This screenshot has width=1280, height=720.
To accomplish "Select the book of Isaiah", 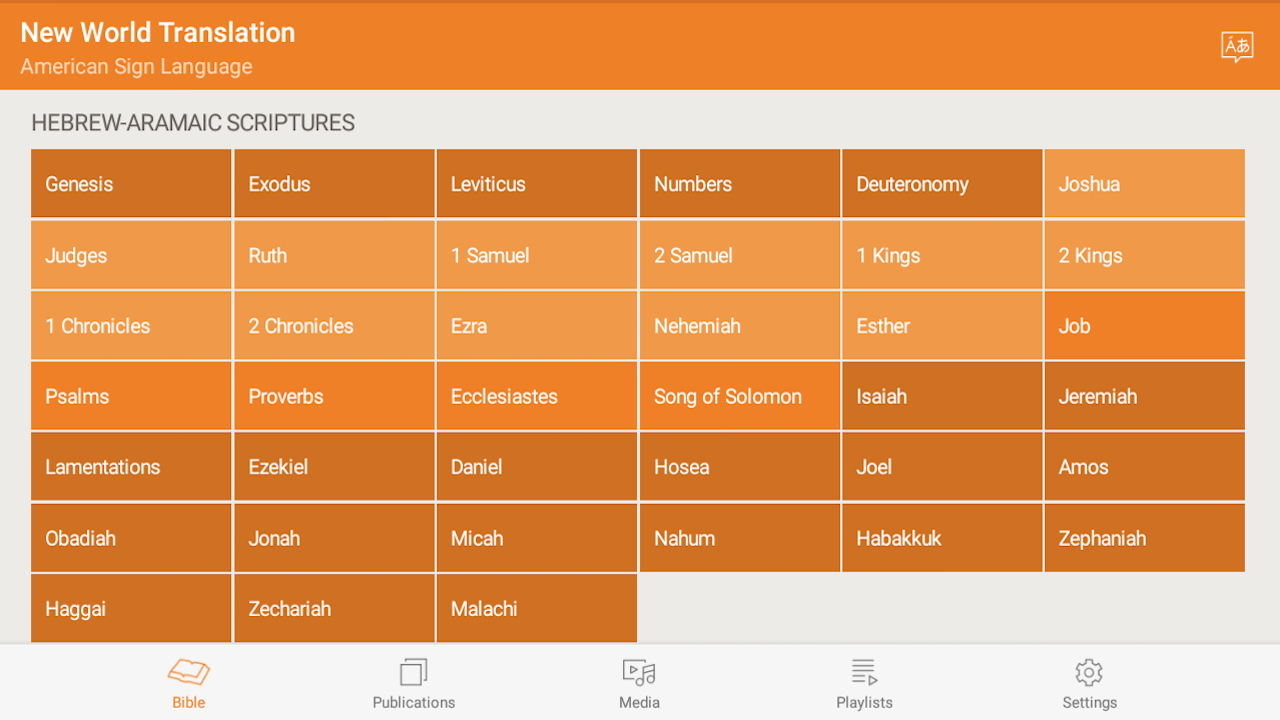I will click(942, 396).
